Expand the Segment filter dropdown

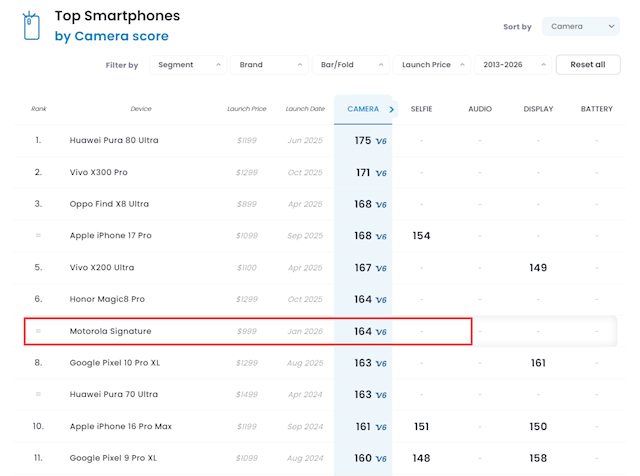tap(188, 65)
